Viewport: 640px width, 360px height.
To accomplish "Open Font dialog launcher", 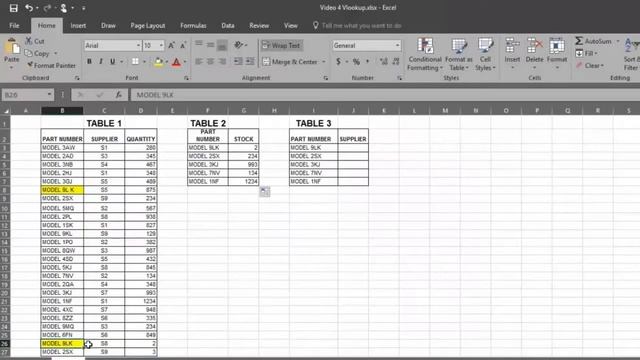I will (x=186, y=78).
